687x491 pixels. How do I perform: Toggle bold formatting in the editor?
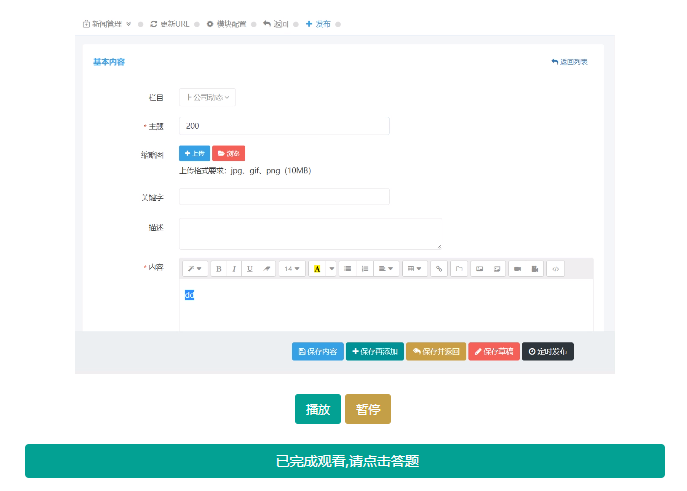(x=219, y=268)
